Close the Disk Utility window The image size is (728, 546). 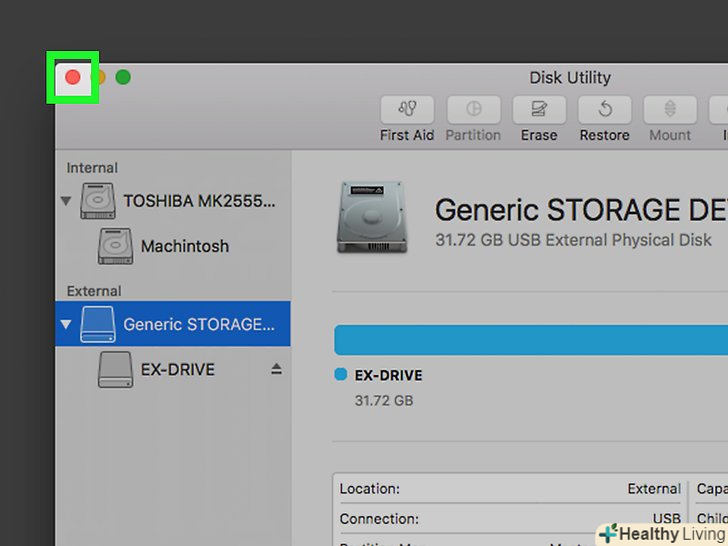(x=72, y=77)
